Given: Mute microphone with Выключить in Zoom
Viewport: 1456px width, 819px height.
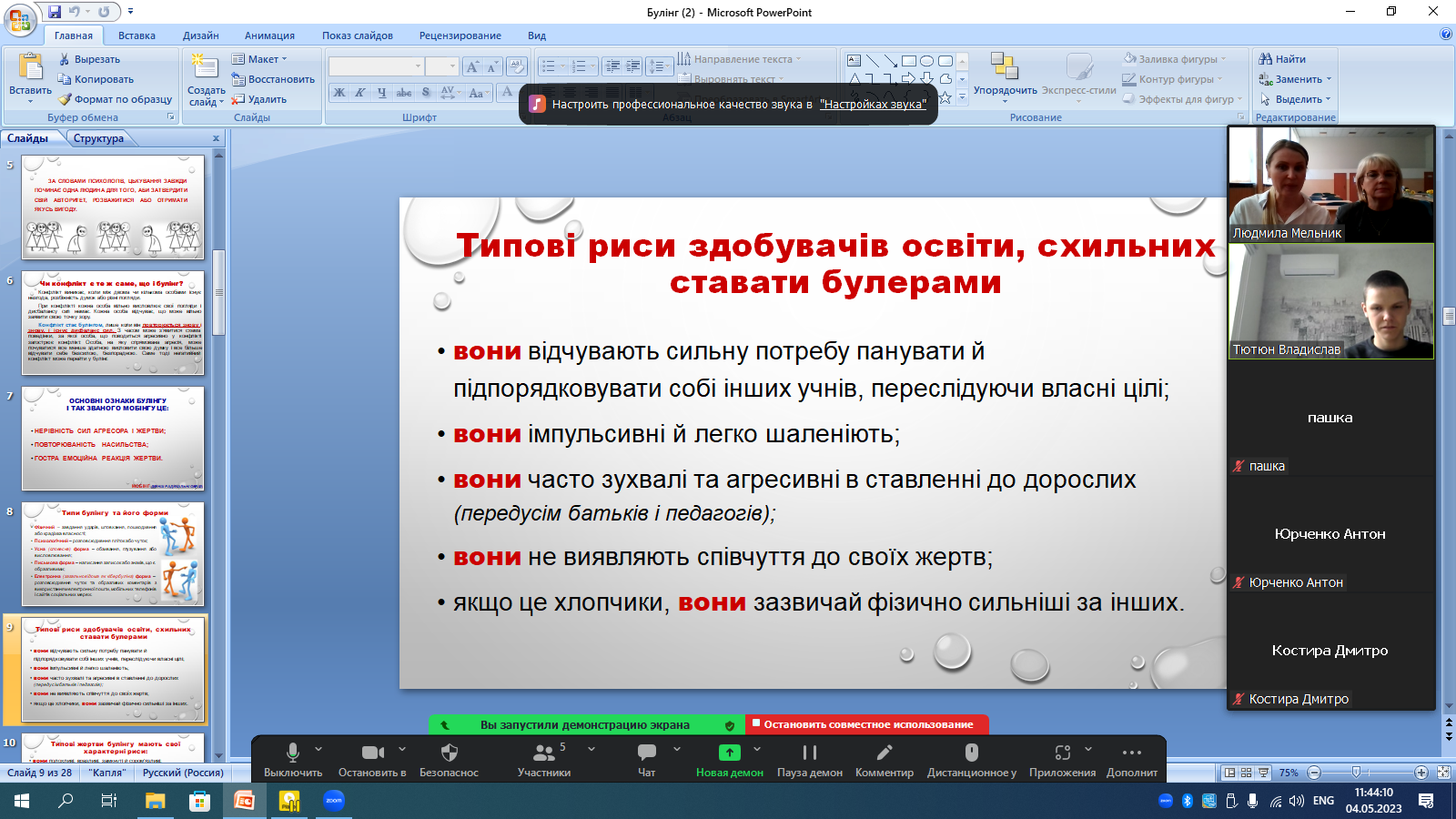Looking at the screenshot, I should point(293,759).
